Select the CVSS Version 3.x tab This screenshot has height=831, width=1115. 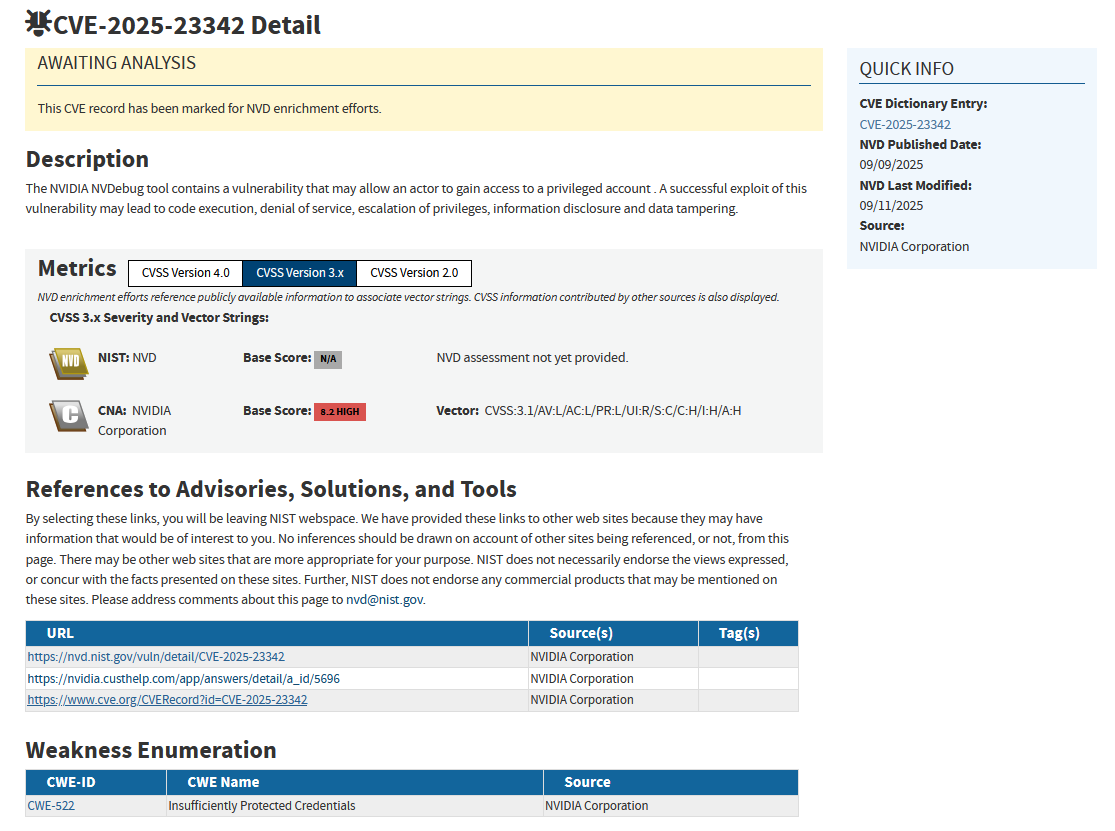pos(299,273)
